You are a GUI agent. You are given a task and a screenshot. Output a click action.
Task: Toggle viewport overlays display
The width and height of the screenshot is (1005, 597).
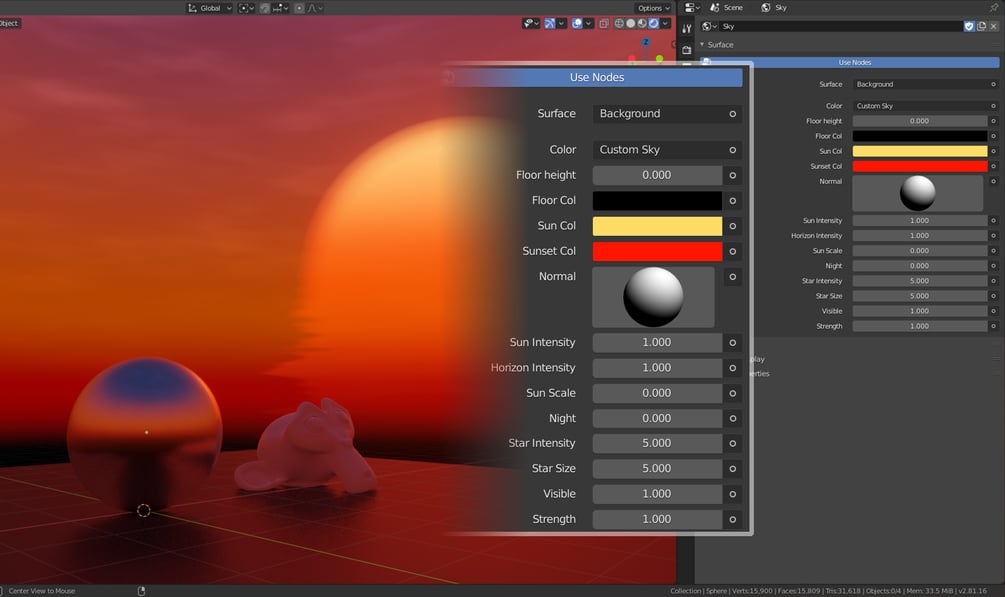point(577,23)
